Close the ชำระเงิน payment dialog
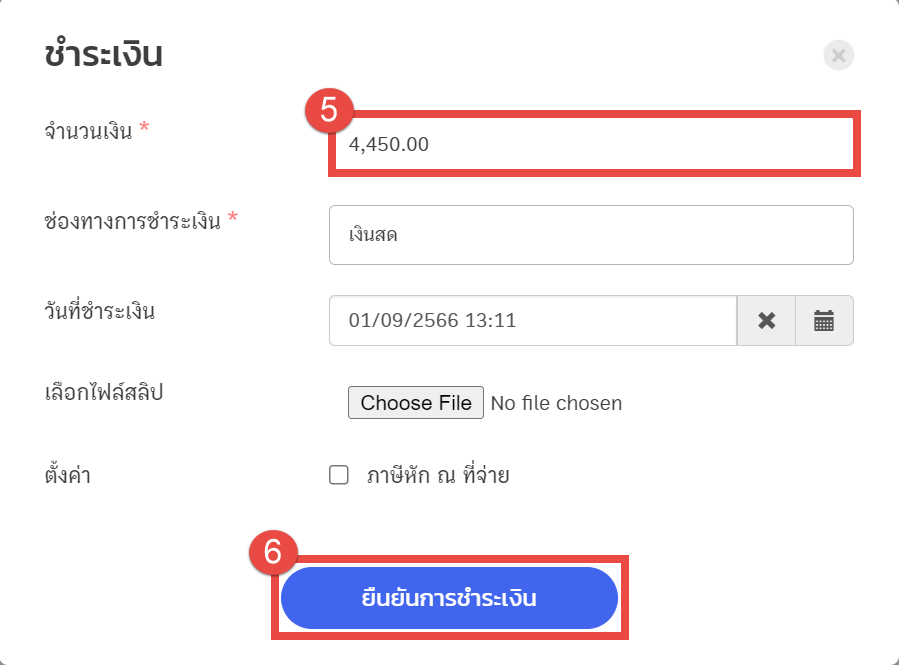 838,56
